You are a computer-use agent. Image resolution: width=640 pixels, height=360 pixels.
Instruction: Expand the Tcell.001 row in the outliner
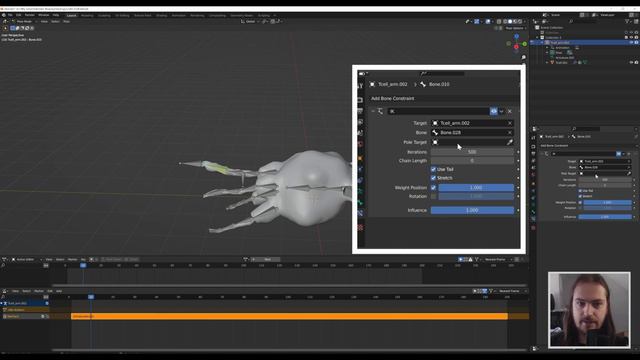tap(547, 62)
